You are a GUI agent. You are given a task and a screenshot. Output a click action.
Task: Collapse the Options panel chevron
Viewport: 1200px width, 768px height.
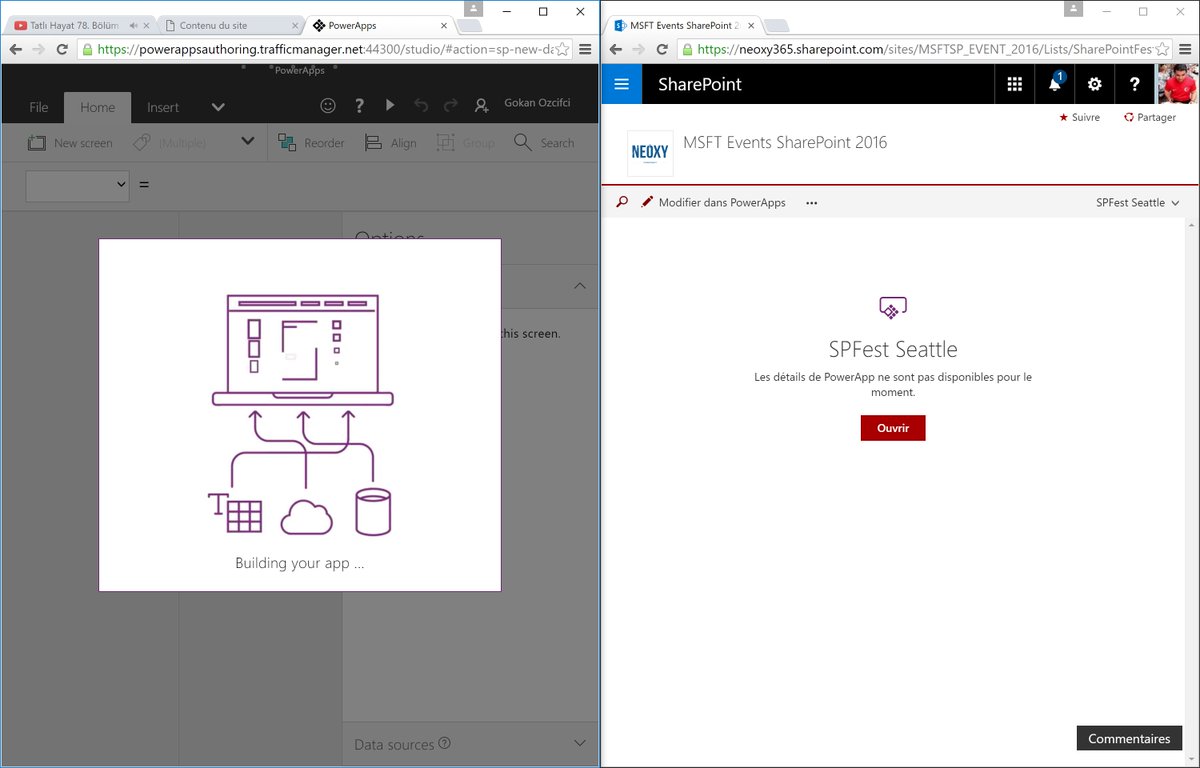(580, 286)
